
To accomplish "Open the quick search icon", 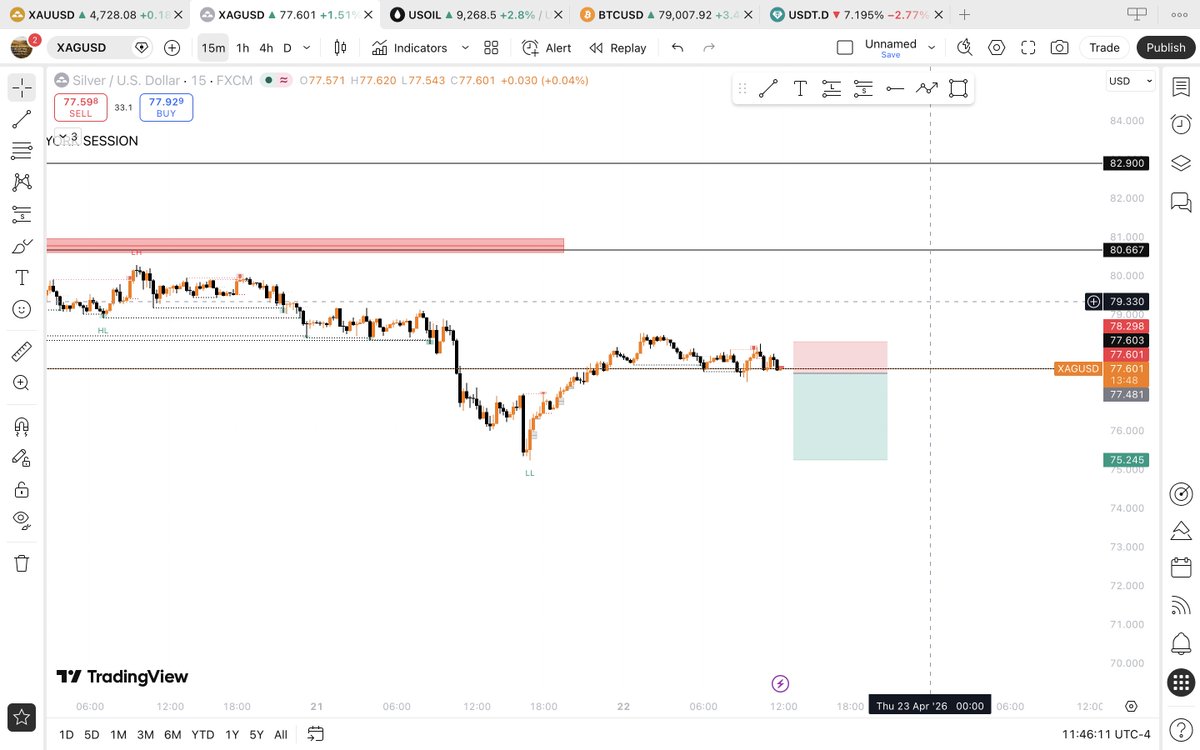I will [965, 48].
